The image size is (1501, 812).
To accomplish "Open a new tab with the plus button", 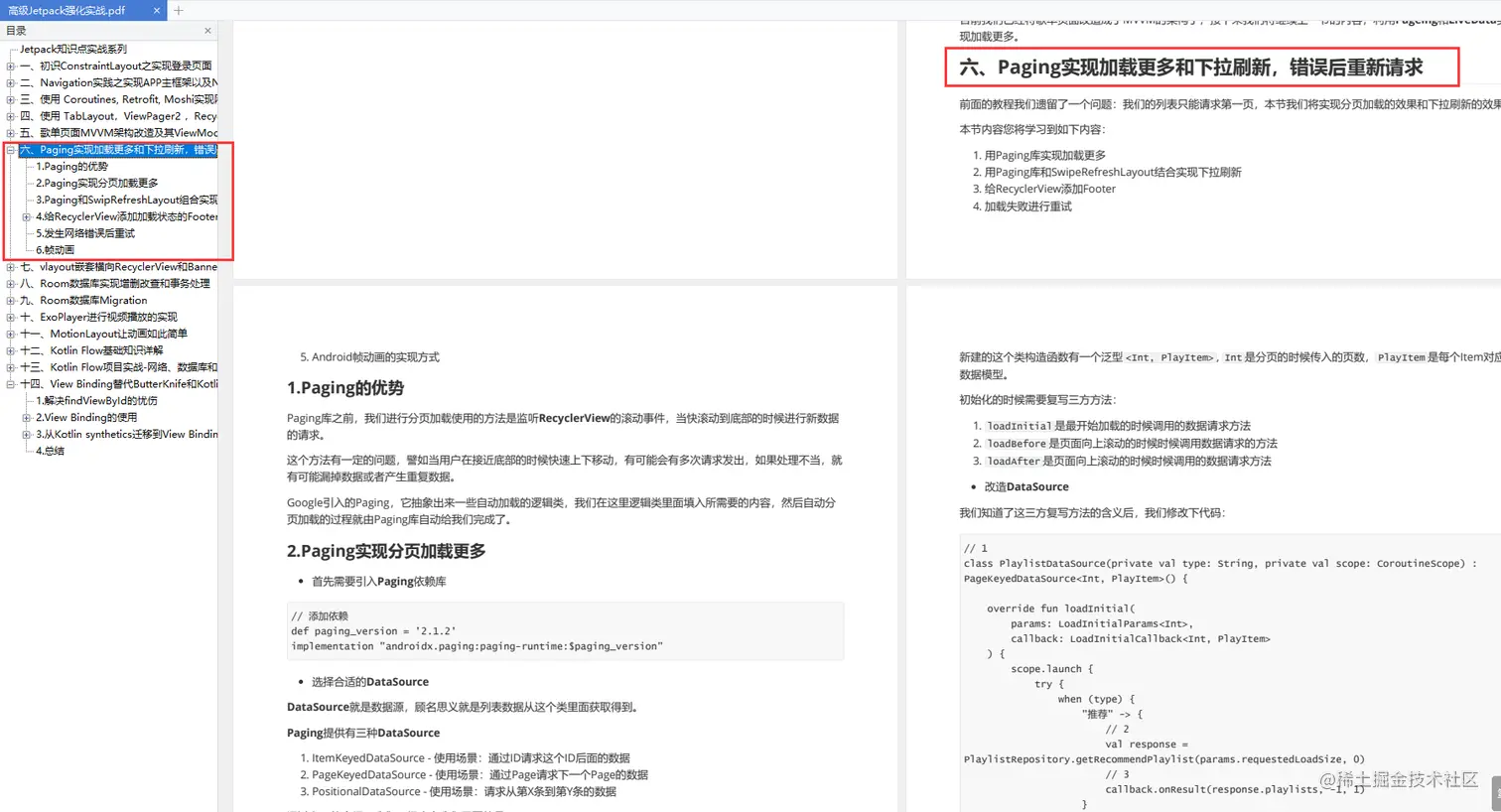I will tap(179, 10).
